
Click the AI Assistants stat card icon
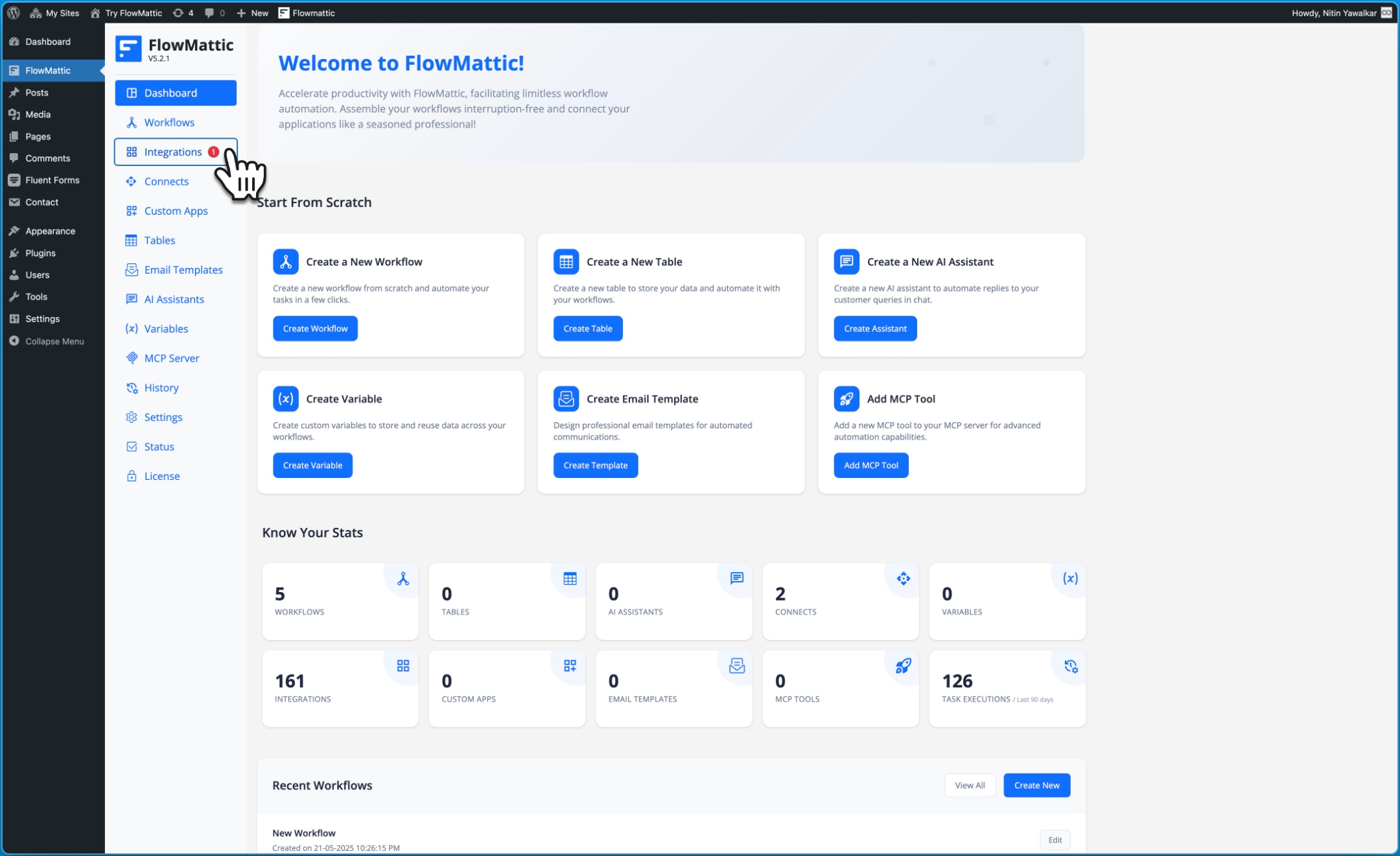[x=737, y=578]
